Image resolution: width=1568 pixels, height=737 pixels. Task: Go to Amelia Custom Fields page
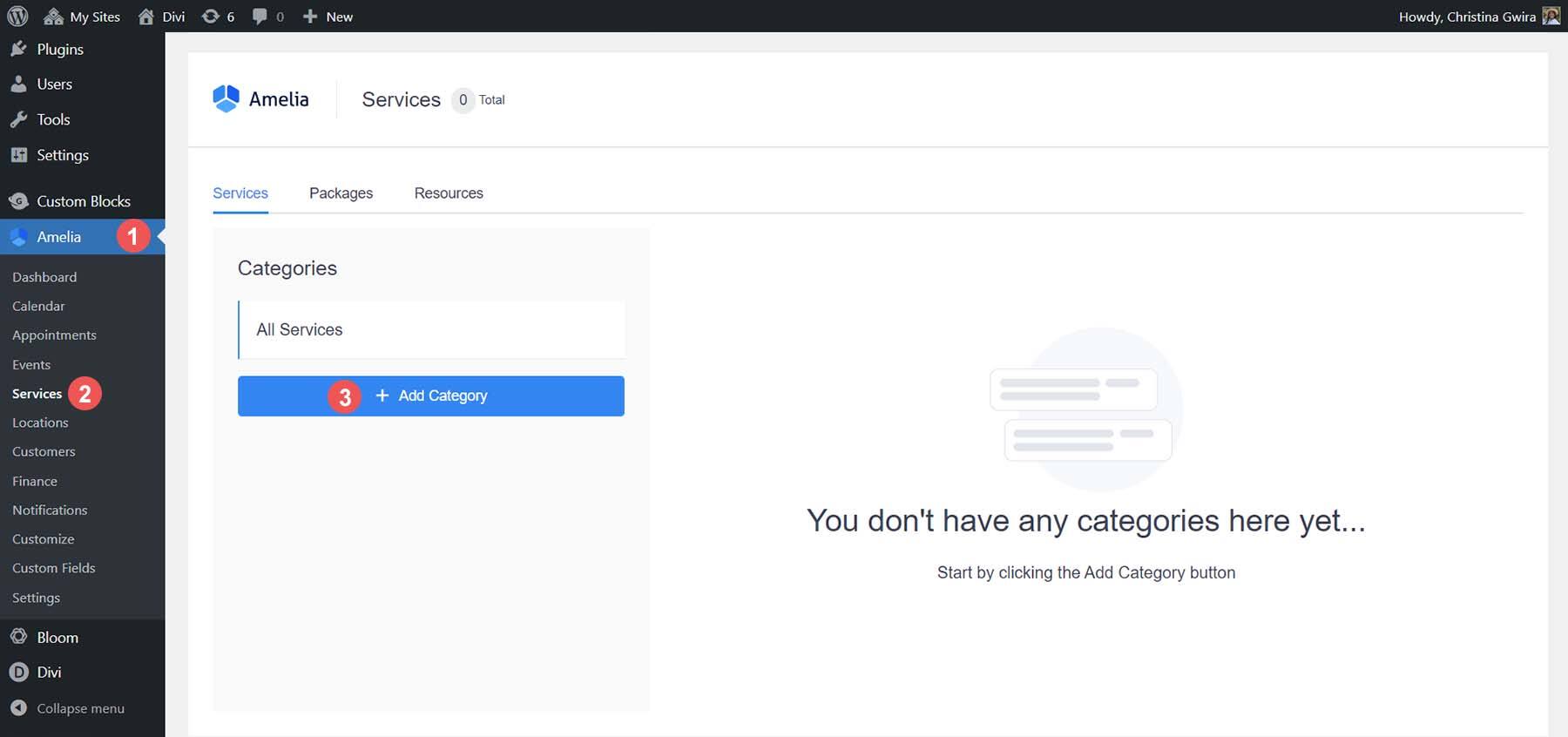(x=53, y=568)
